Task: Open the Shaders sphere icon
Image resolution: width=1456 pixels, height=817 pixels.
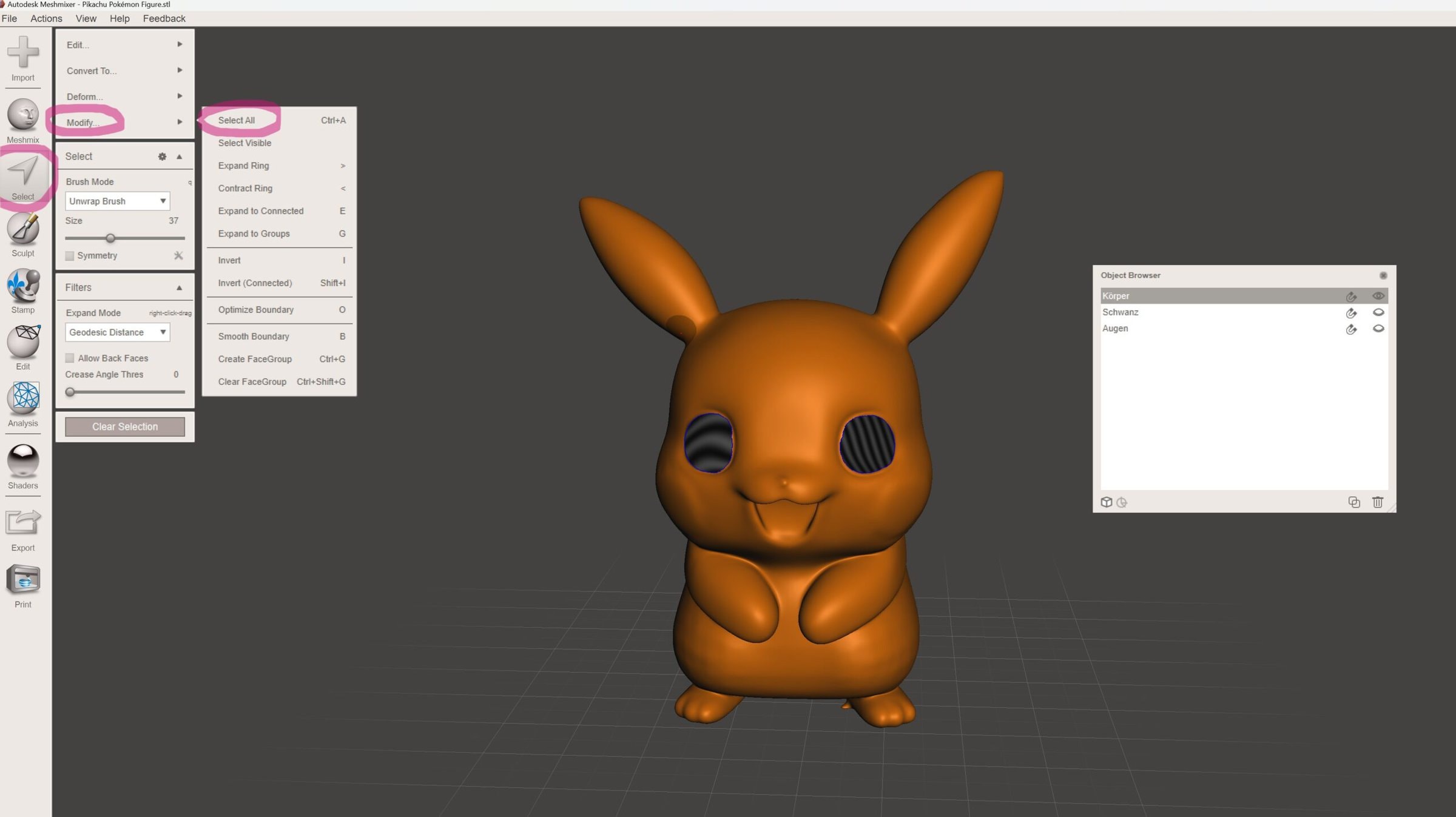Action: click(23, 461)
